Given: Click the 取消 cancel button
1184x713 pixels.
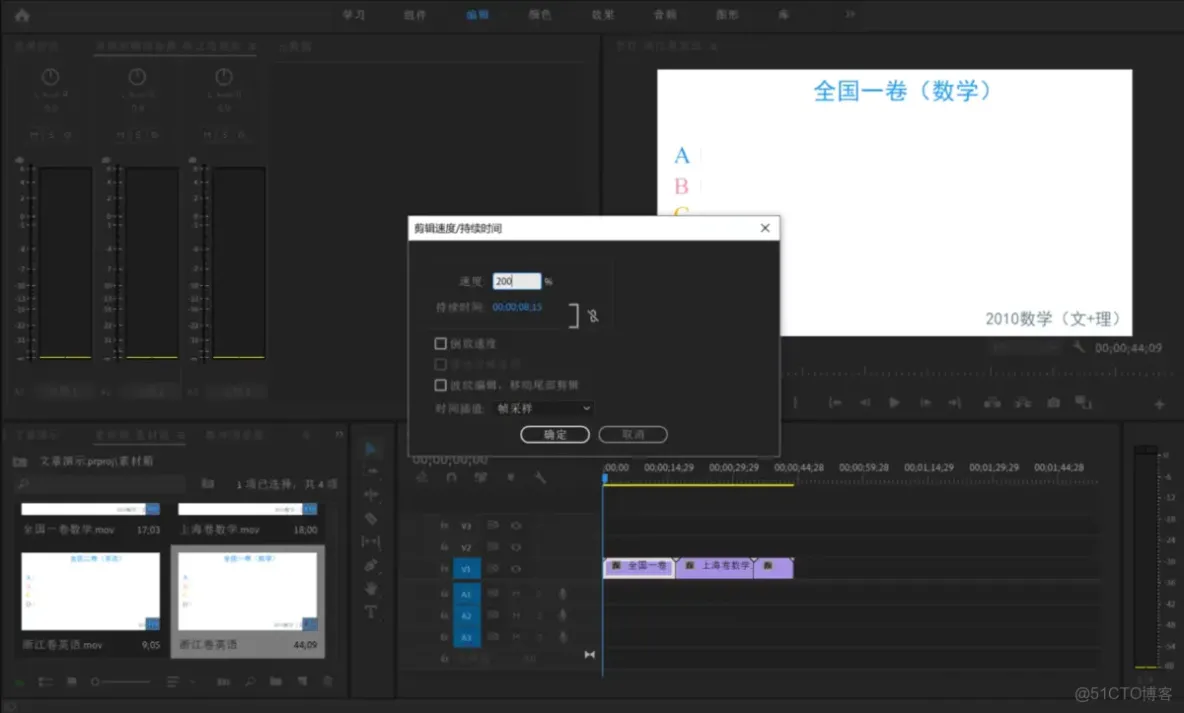Looking at the screenshot, I should pyautogui.click(x=632, y=434).
